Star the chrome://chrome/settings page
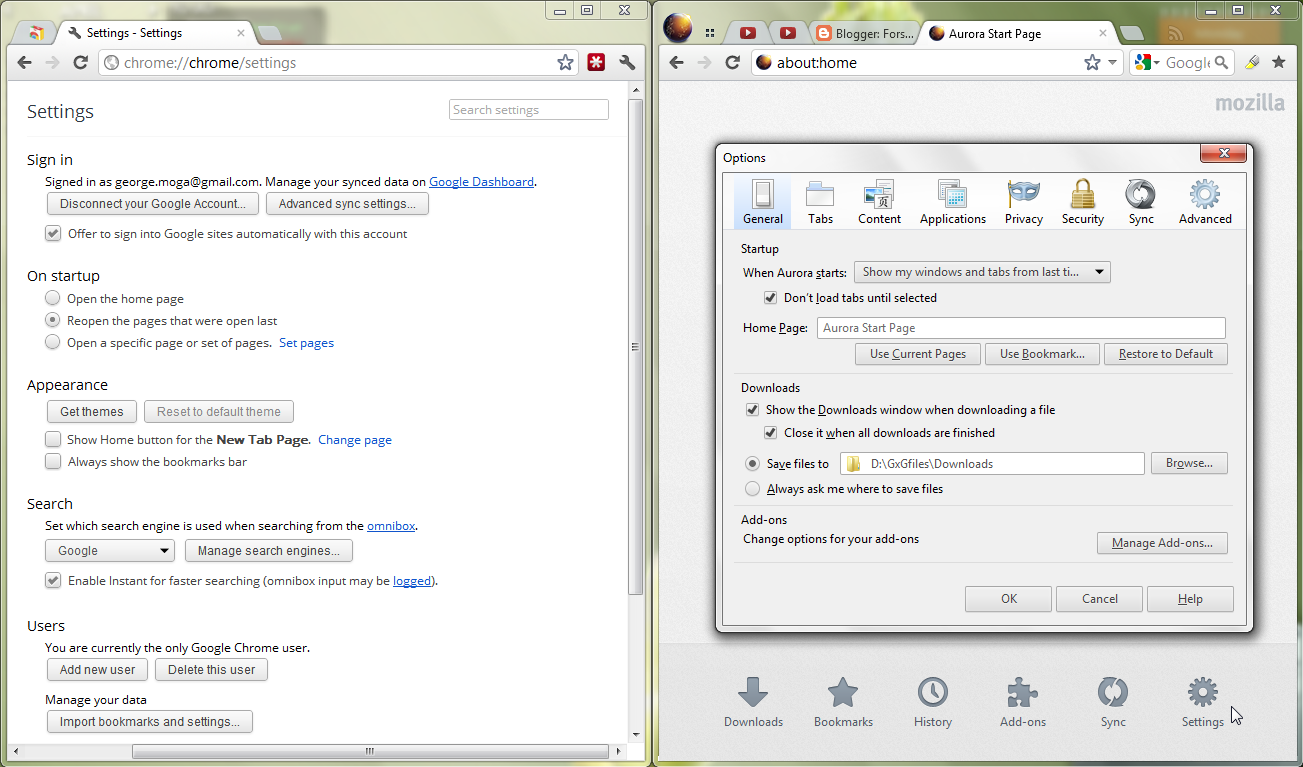The width and height of the screenshot is (1303, 767). click(x=565, y=63)
